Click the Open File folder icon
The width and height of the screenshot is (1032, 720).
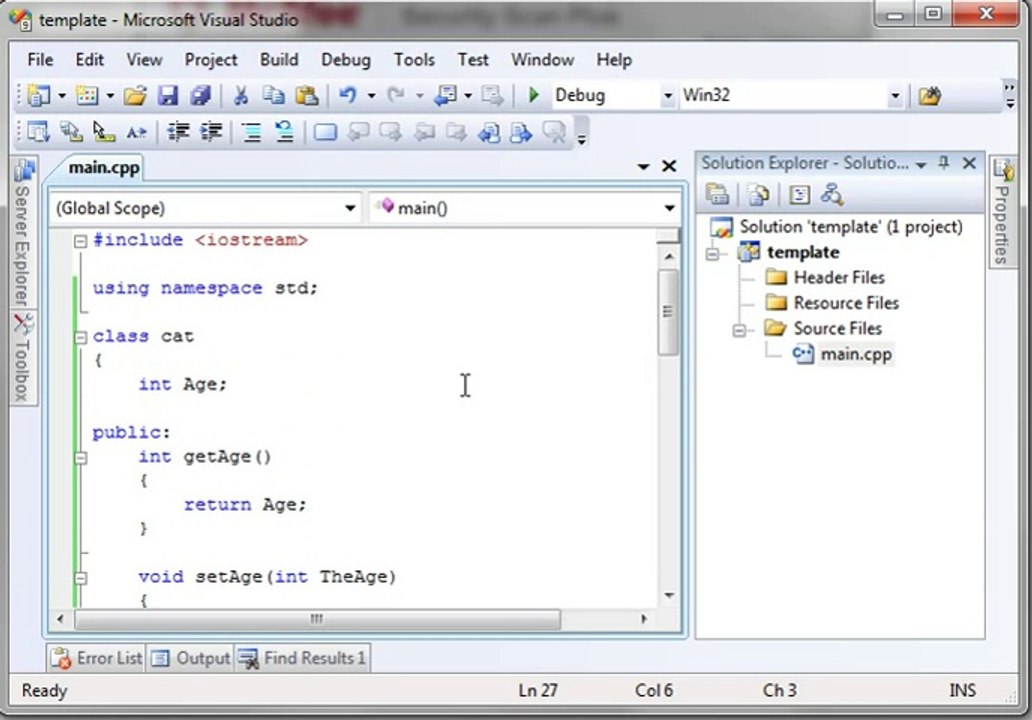point(135,96)
